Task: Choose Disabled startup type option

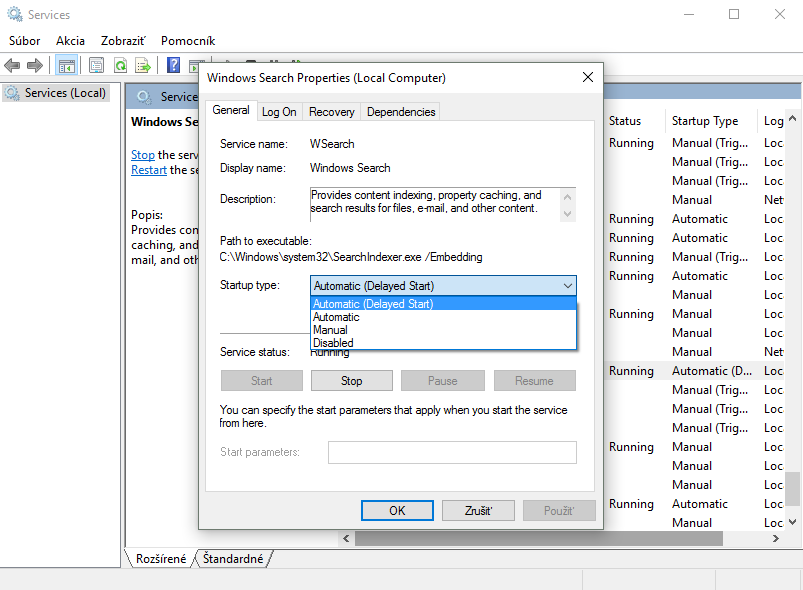Action: [x=443, y=343]
